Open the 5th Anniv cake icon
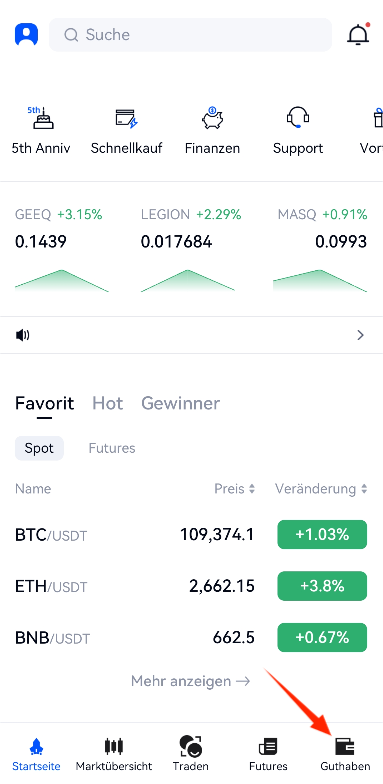The width and height of the screenshot is (383, 784). [x=41, y=118]
